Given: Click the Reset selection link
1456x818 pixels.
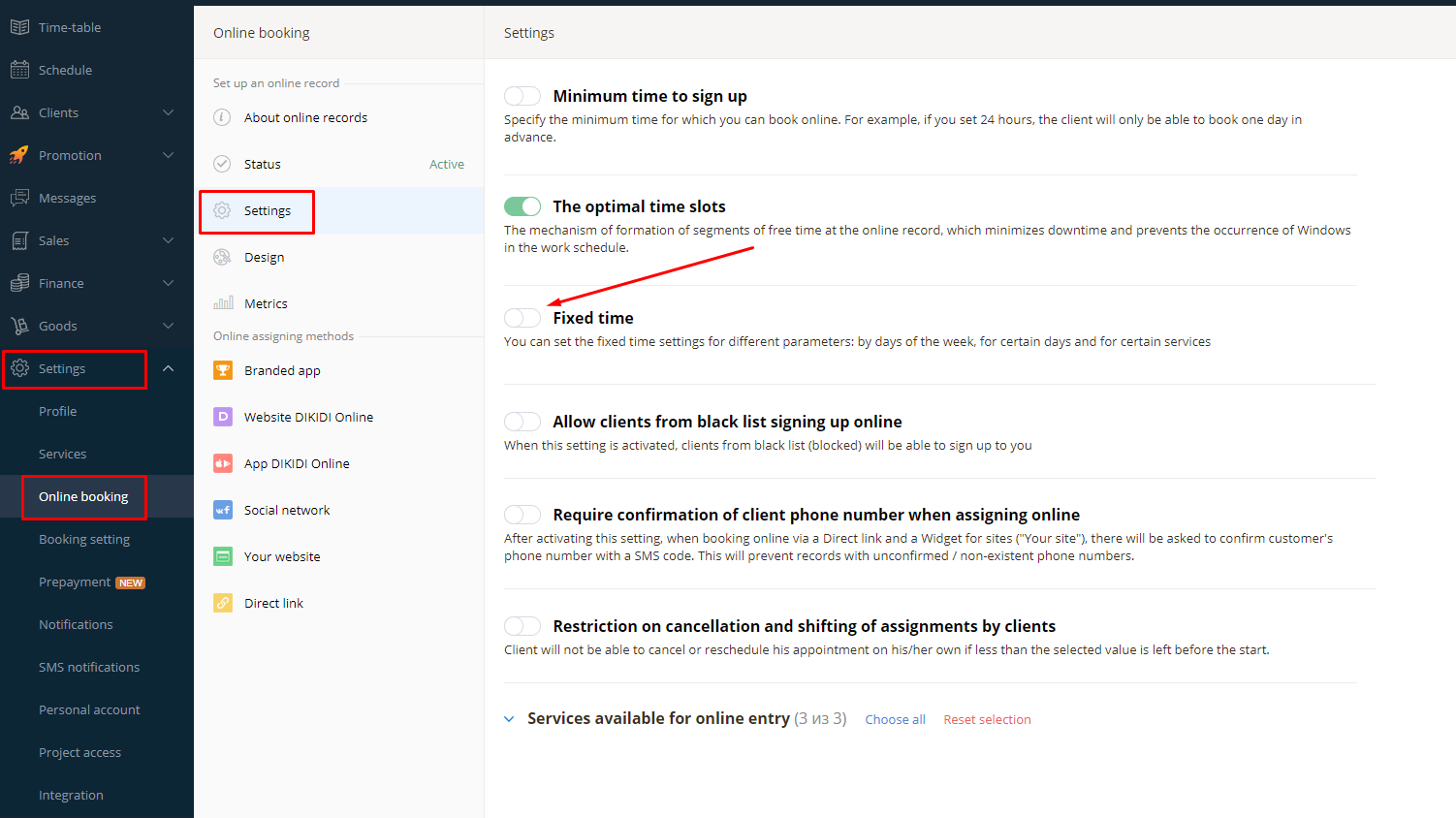Looking at the screenshot, I should point(987,719).
